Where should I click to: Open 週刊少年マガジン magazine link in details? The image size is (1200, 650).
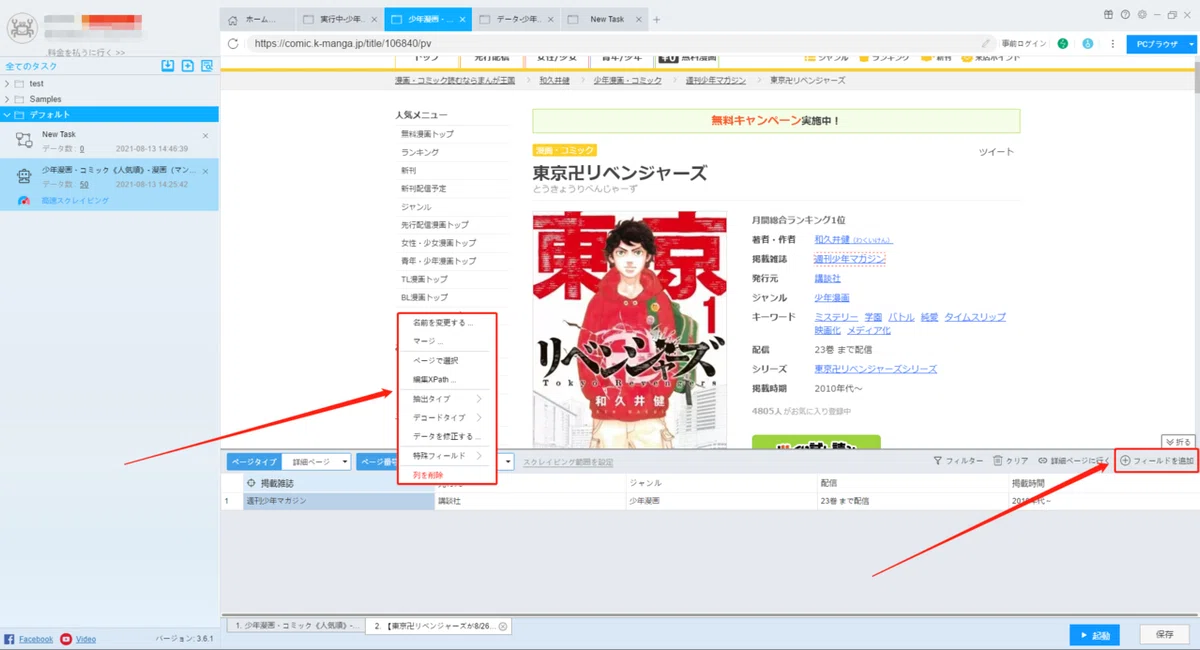pyautogui.click(x=849, y=259)
